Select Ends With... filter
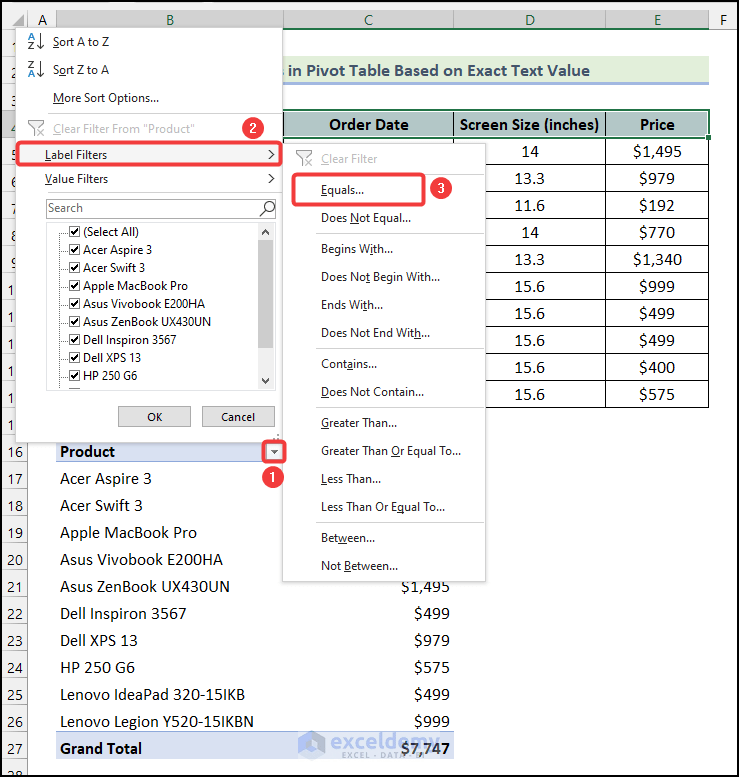This screenshot has height=777, width=739. pos(352,305)
